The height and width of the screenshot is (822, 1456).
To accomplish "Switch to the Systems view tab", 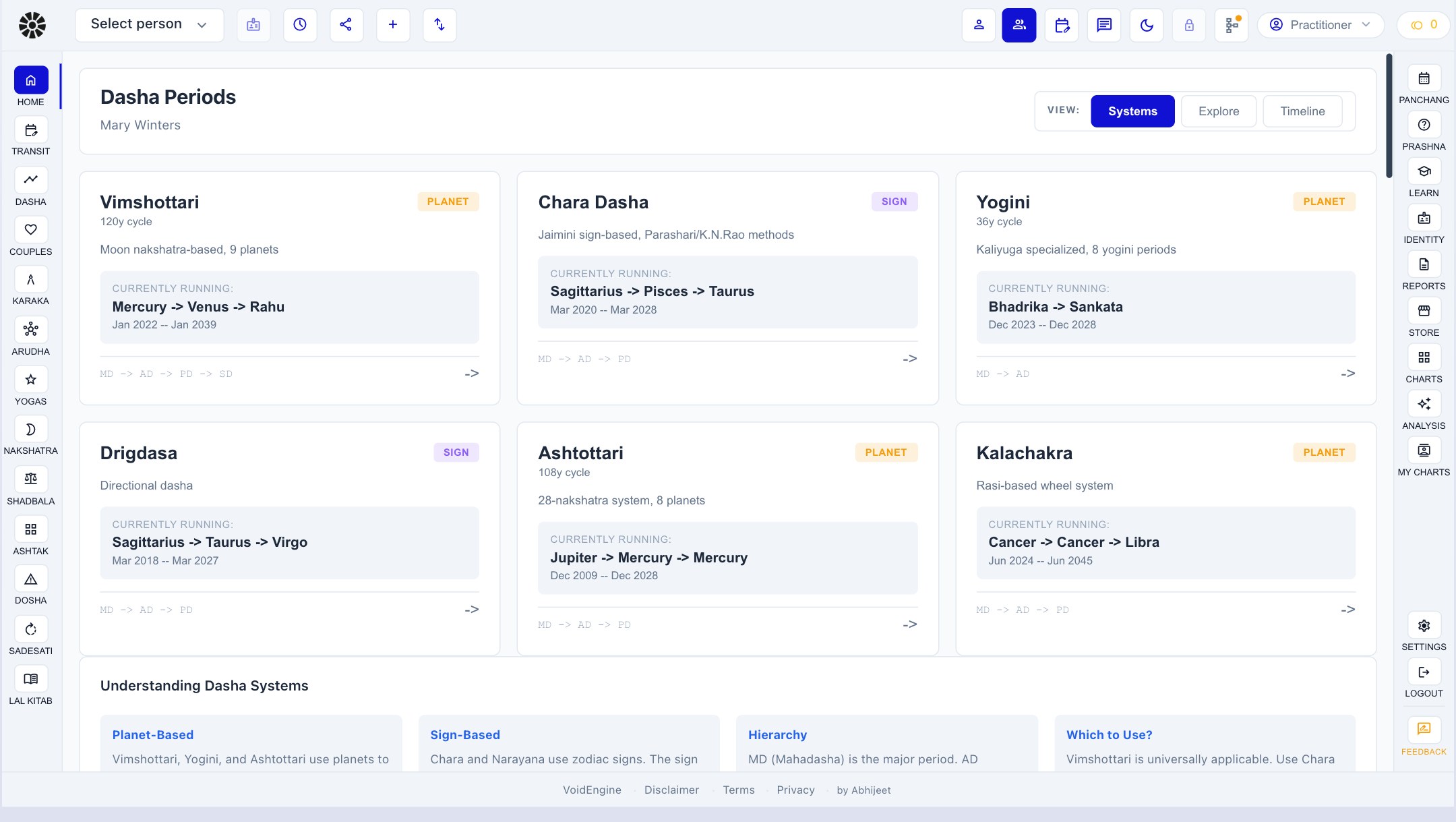I will [1132, 111].
